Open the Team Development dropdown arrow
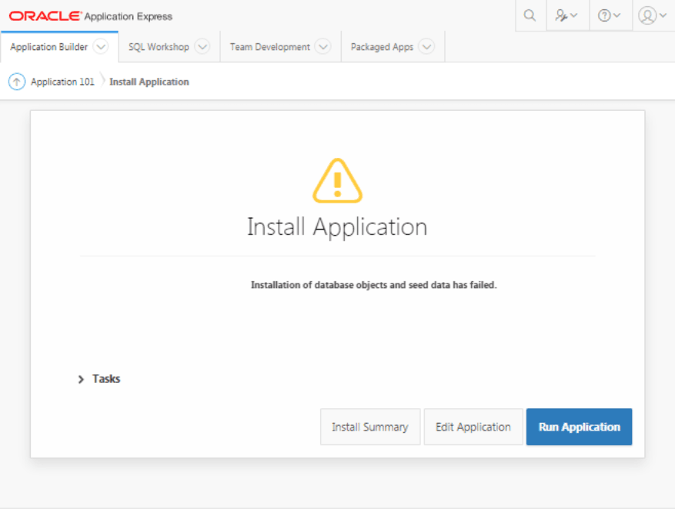The image size is (675, 513). click(323, 46)
